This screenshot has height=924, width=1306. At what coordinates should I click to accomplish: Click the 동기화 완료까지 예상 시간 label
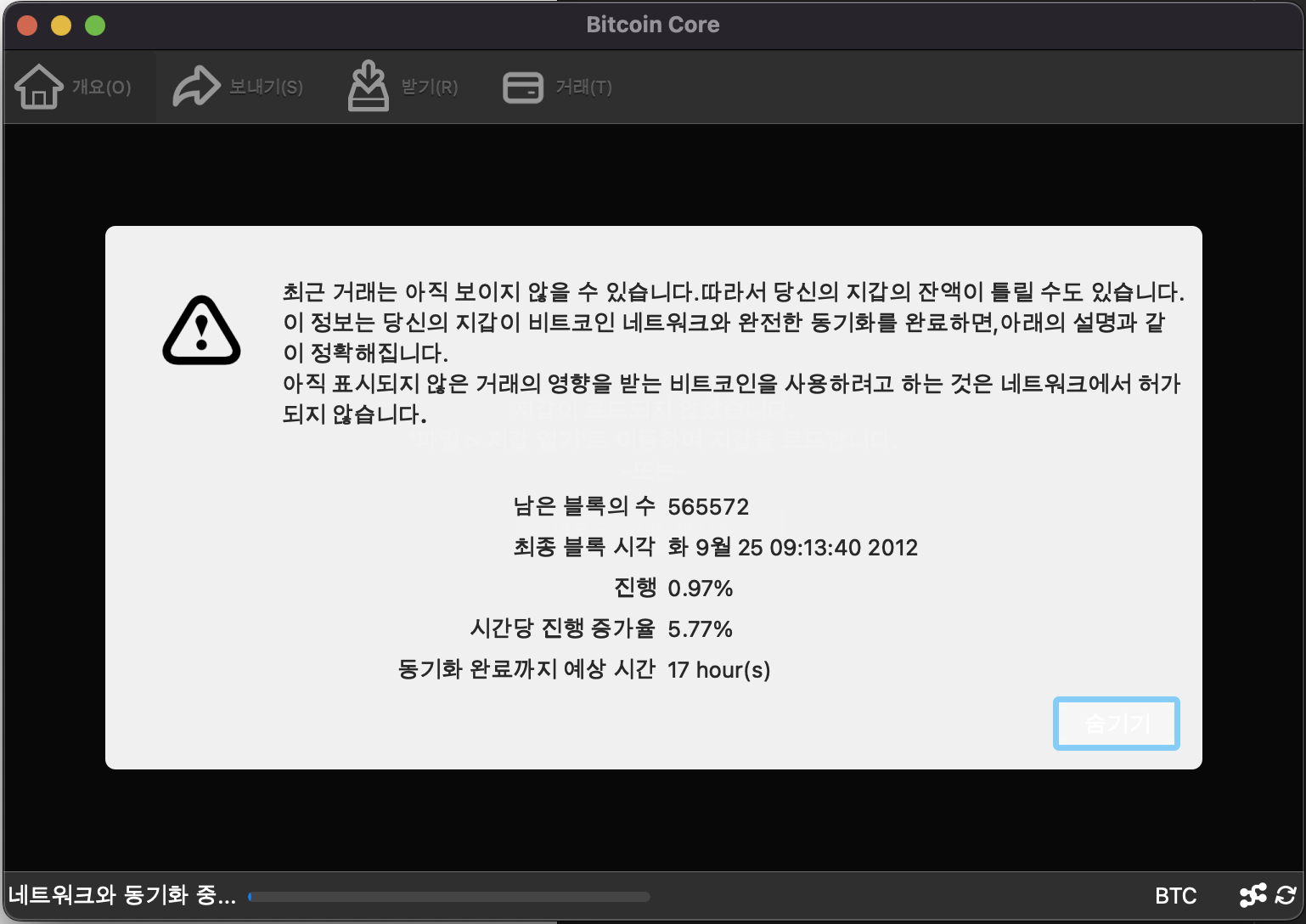coord(527,669)
